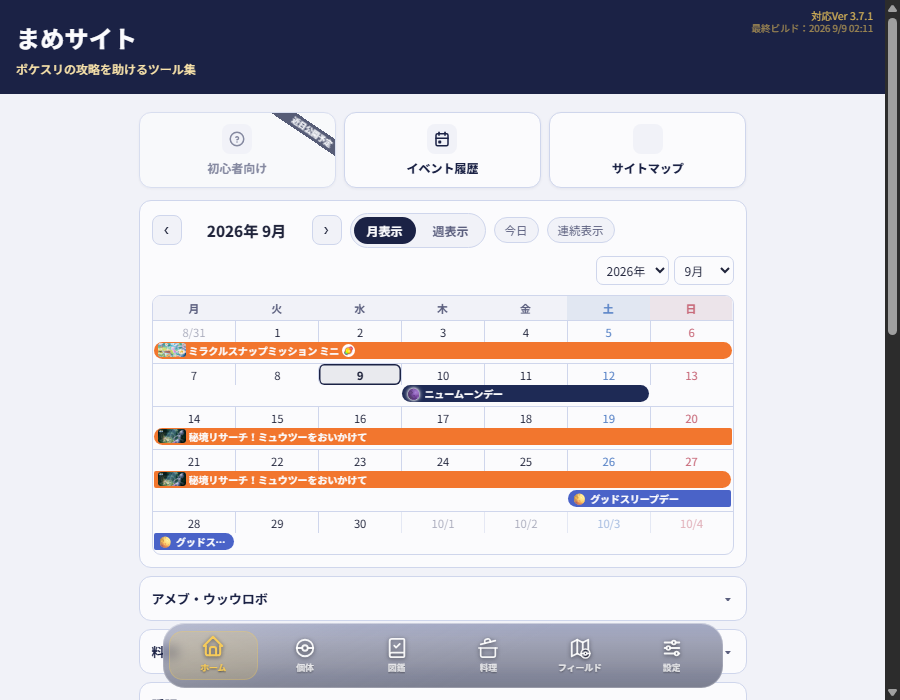Select the ニュームーンデー event bar
The image size is (900, 700).
[525, 394]
